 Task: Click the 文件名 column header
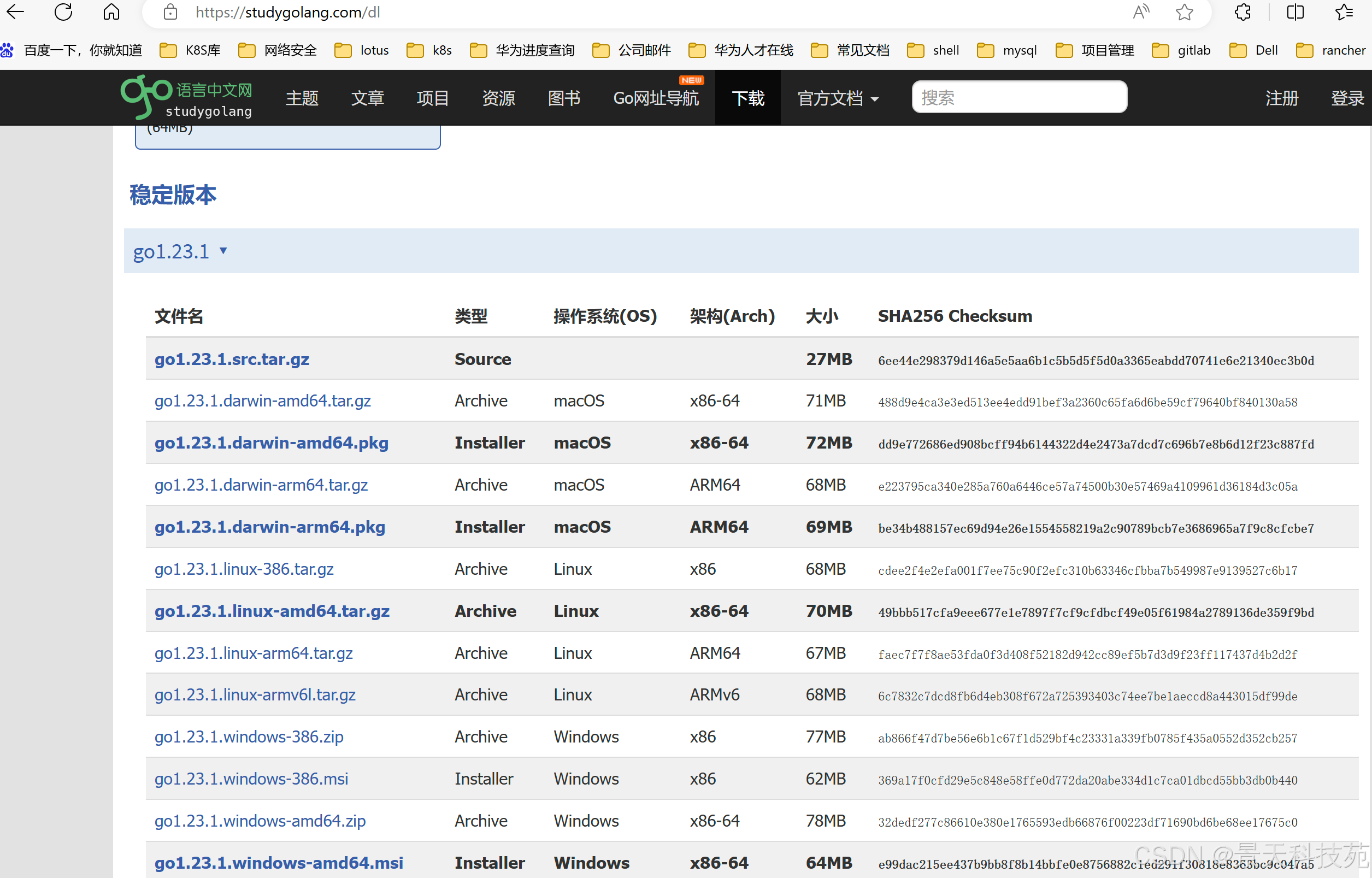(x=179, y=316)
